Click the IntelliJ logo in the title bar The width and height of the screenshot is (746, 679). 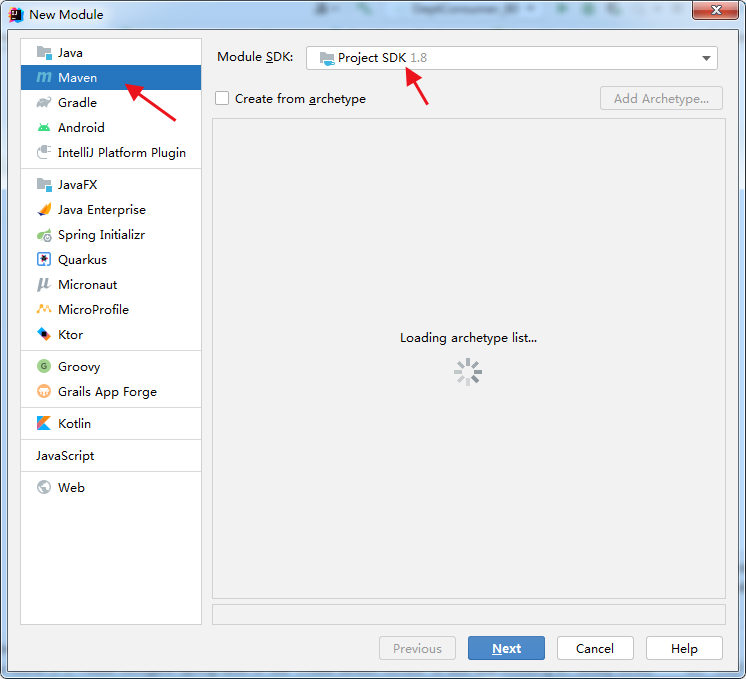pos(16,14)
